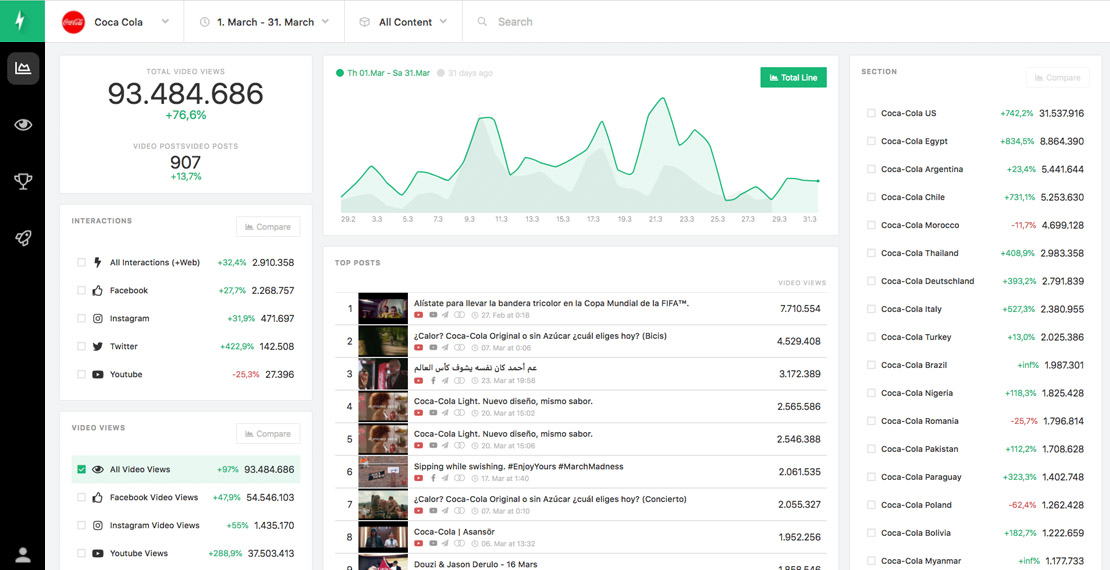Viewport: 1110px width, 570px height.
Task: Select Coca-Cola Morocco section row
Action: (x=975, y=225)
